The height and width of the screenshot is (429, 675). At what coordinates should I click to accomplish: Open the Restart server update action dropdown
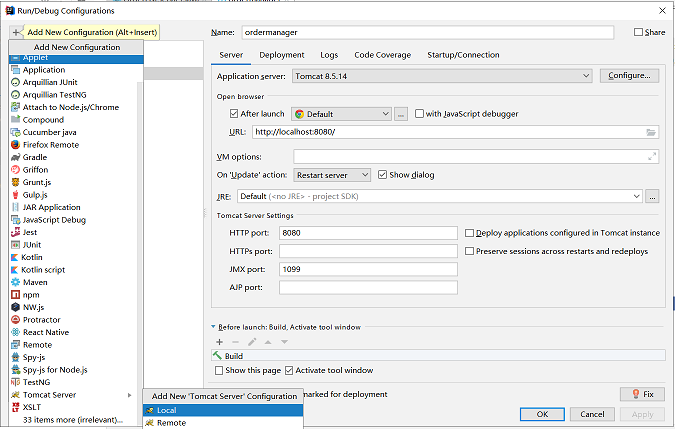point(332,175)
